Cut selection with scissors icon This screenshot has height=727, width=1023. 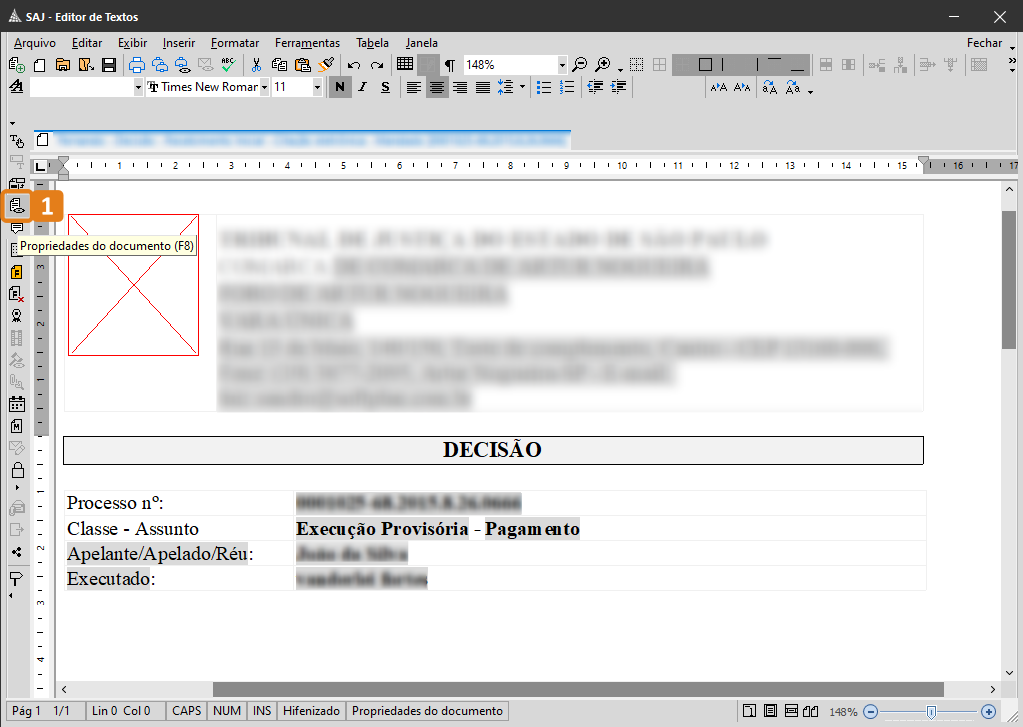point(256,65)
